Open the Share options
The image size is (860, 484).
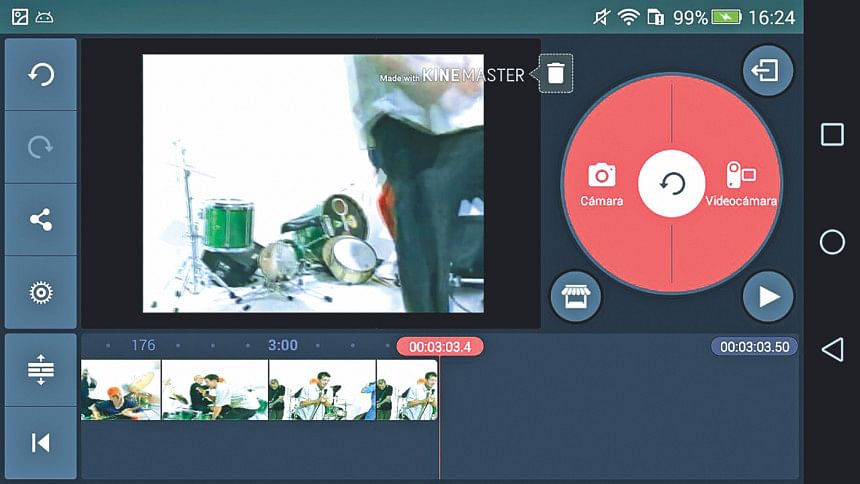point(41,220)
